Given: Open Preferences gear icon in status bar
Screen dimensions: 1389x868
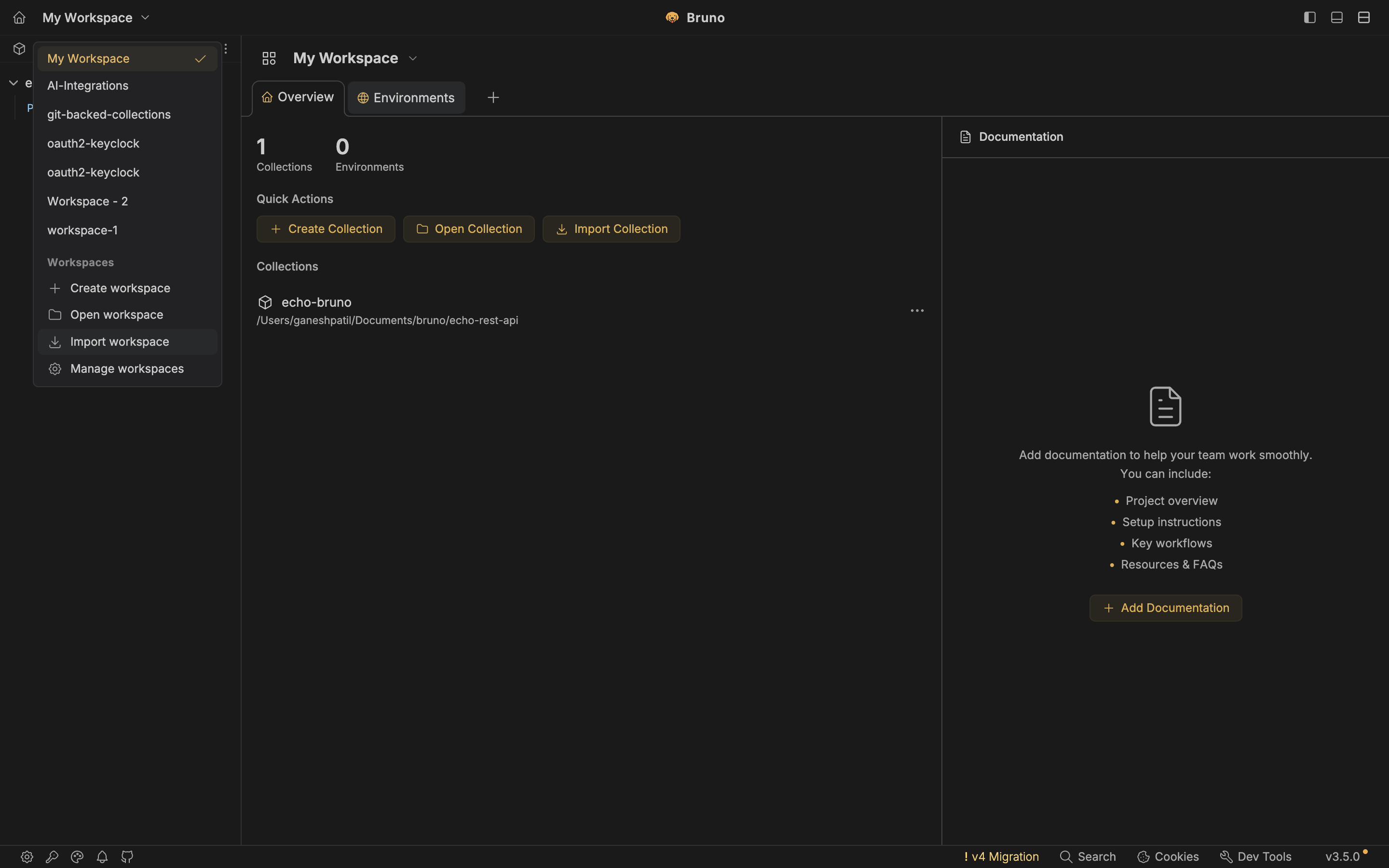Looking at the screenshot, I should 27,856.
